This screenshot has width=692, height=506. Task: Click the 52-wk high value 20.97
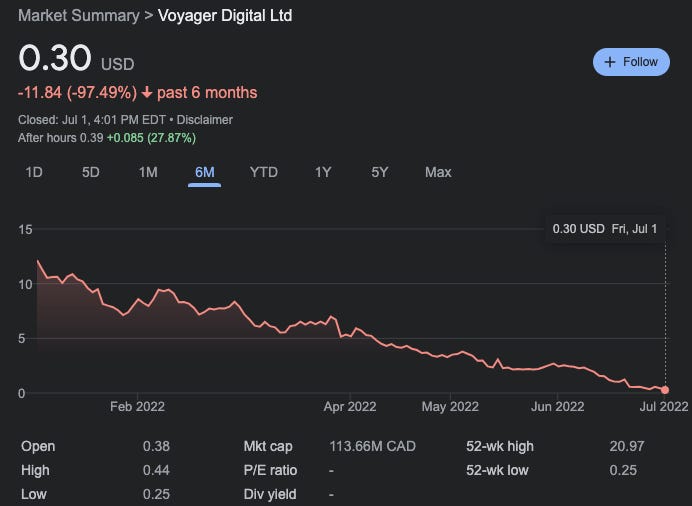(x=627, y=446)
